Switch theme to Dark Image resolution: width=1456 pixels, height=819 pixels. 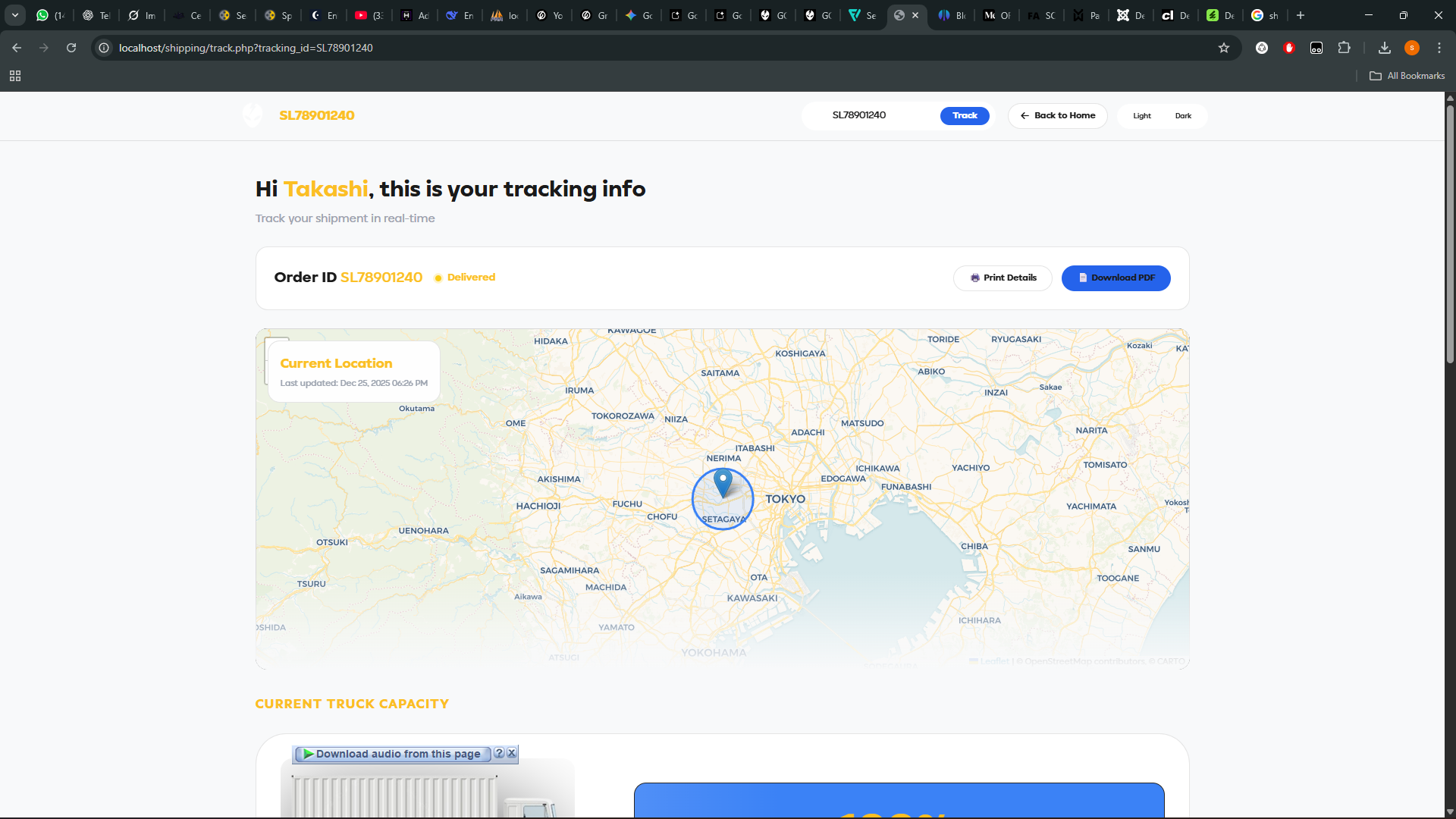1182,116
